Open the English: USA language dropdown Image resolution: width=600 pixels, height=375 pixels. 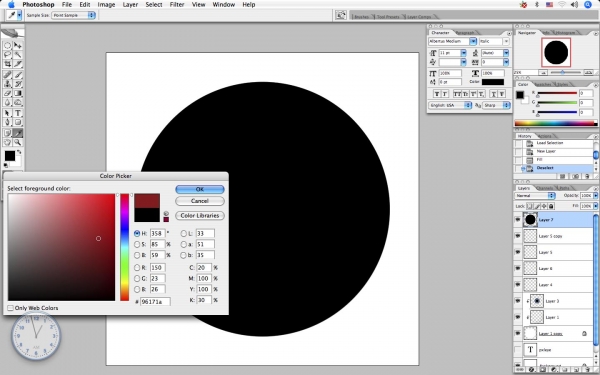[450, 105]
